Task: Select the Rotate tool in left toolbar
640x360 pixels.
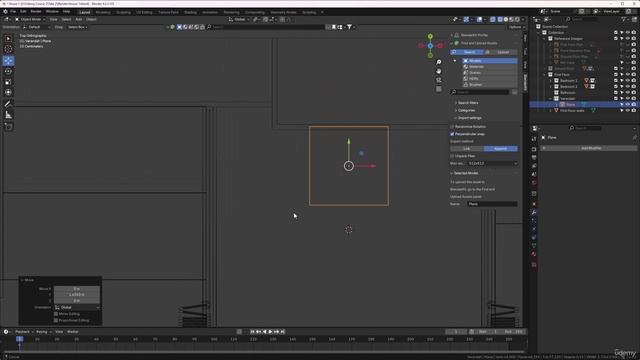Action: pos(8,71)
